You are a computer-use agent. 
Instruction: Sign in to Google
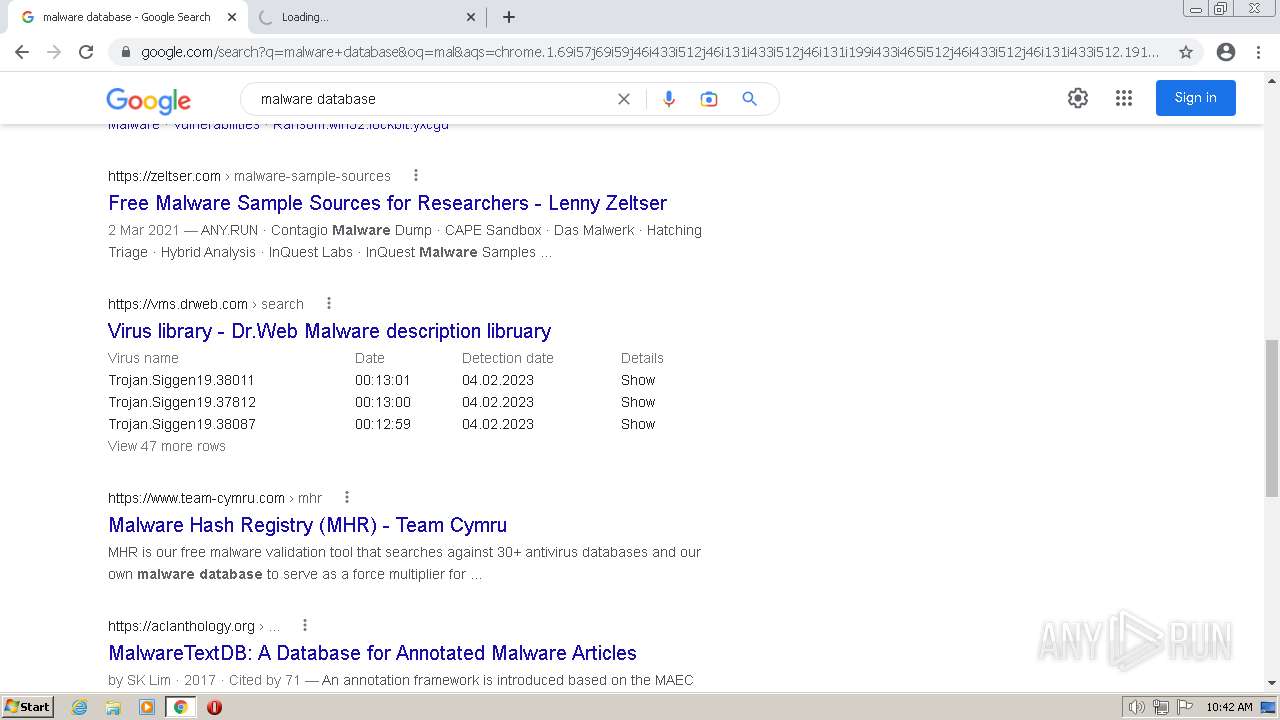pyautogui.click(x=1196, y=98)
